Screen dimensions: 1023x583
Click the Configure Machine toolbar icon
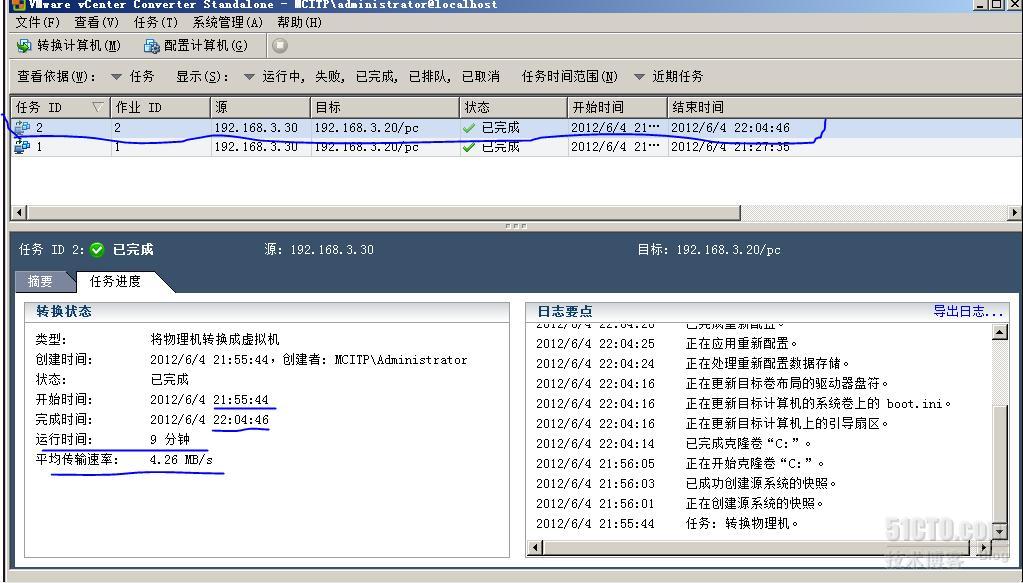click(x=151, y=46)
